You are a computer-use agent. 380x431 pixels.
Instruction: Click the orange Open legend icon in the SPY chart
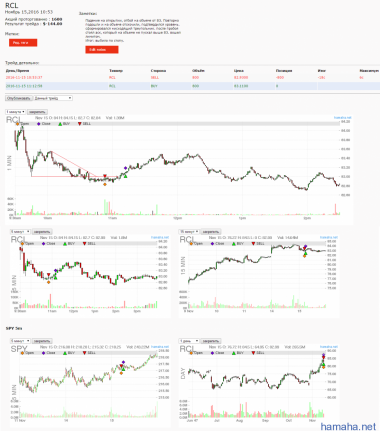tap(22, 353)
